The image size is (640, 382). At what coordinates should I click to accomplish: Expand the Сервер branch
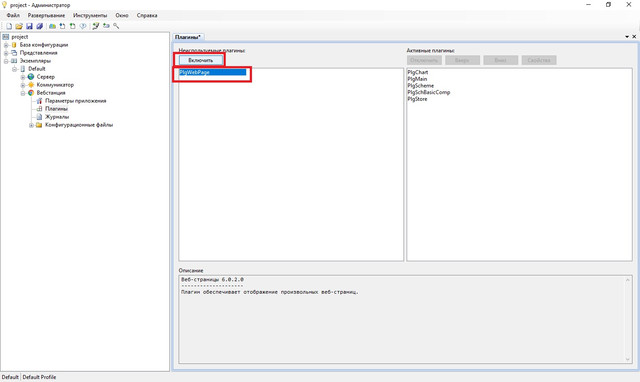pos(23,77)
